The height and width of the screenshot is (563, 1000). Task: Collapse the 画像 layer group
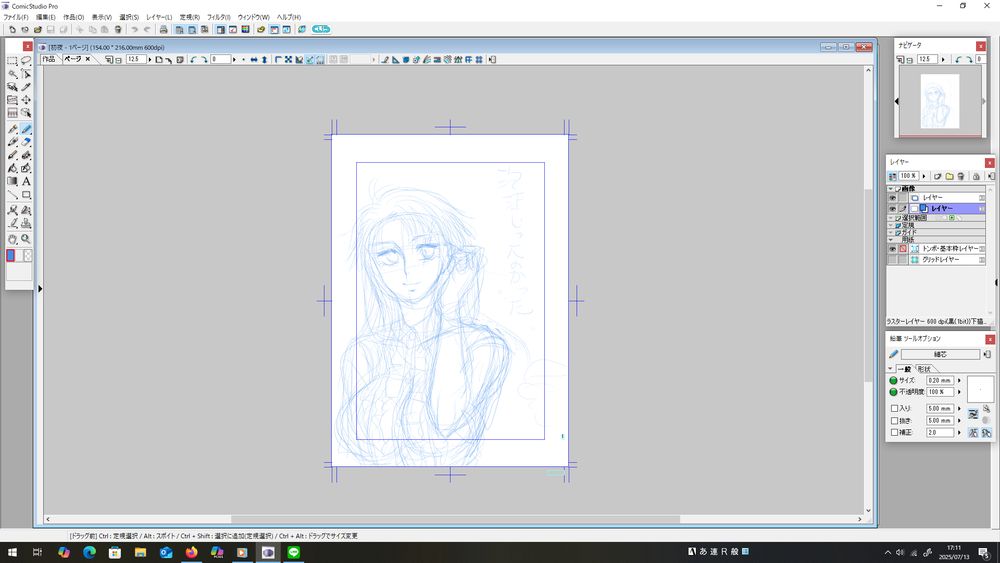pos(891,188)
